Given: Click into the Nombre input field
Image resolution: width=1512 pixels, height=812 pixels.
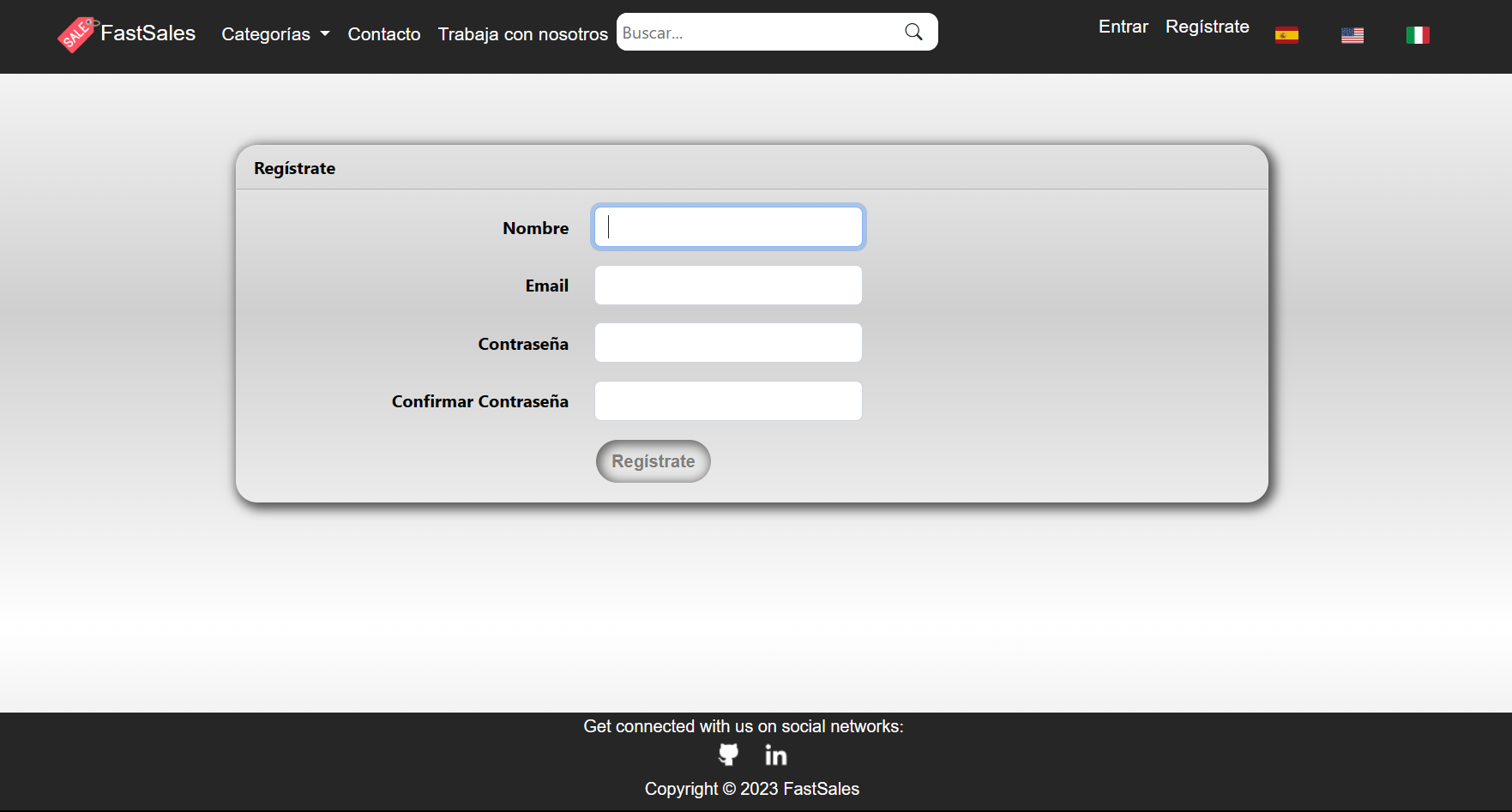Looking at the screenshot, I should pos(728,227).
